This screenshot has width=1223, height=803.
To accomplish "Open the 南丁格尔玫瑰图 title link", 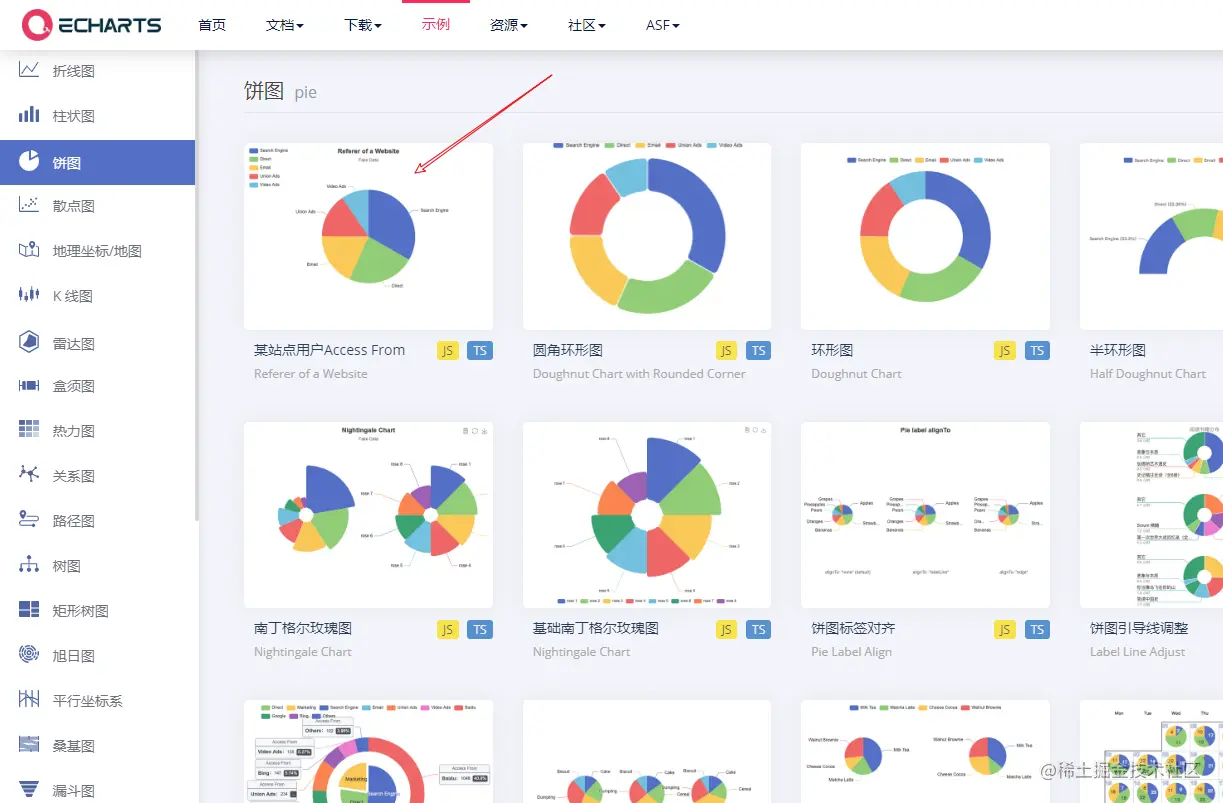I will pos(303,628).
